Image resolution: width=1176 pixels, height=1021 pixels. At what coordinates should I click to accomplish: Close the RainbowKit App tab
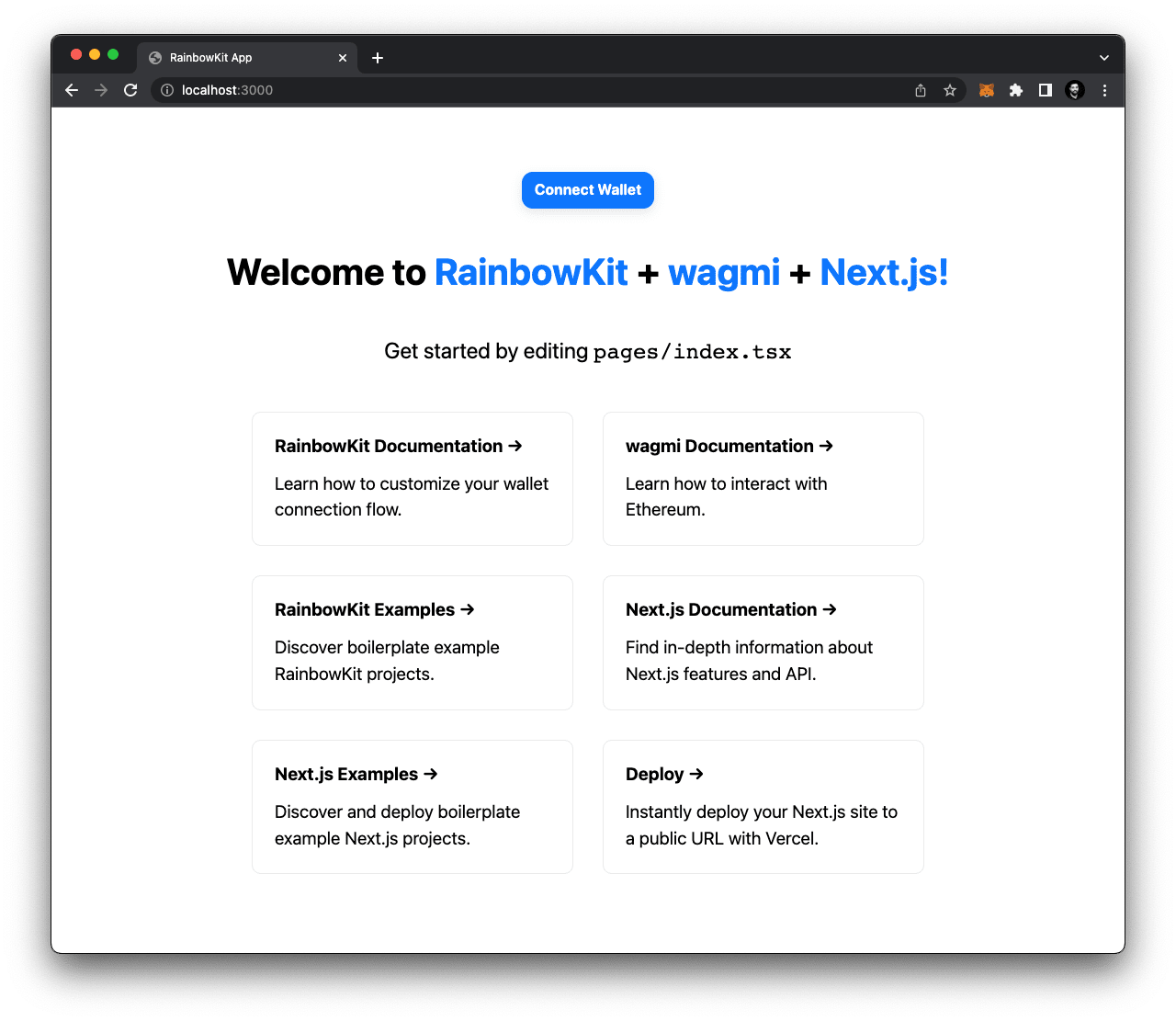pyautogui.click(x=343, y=58)
